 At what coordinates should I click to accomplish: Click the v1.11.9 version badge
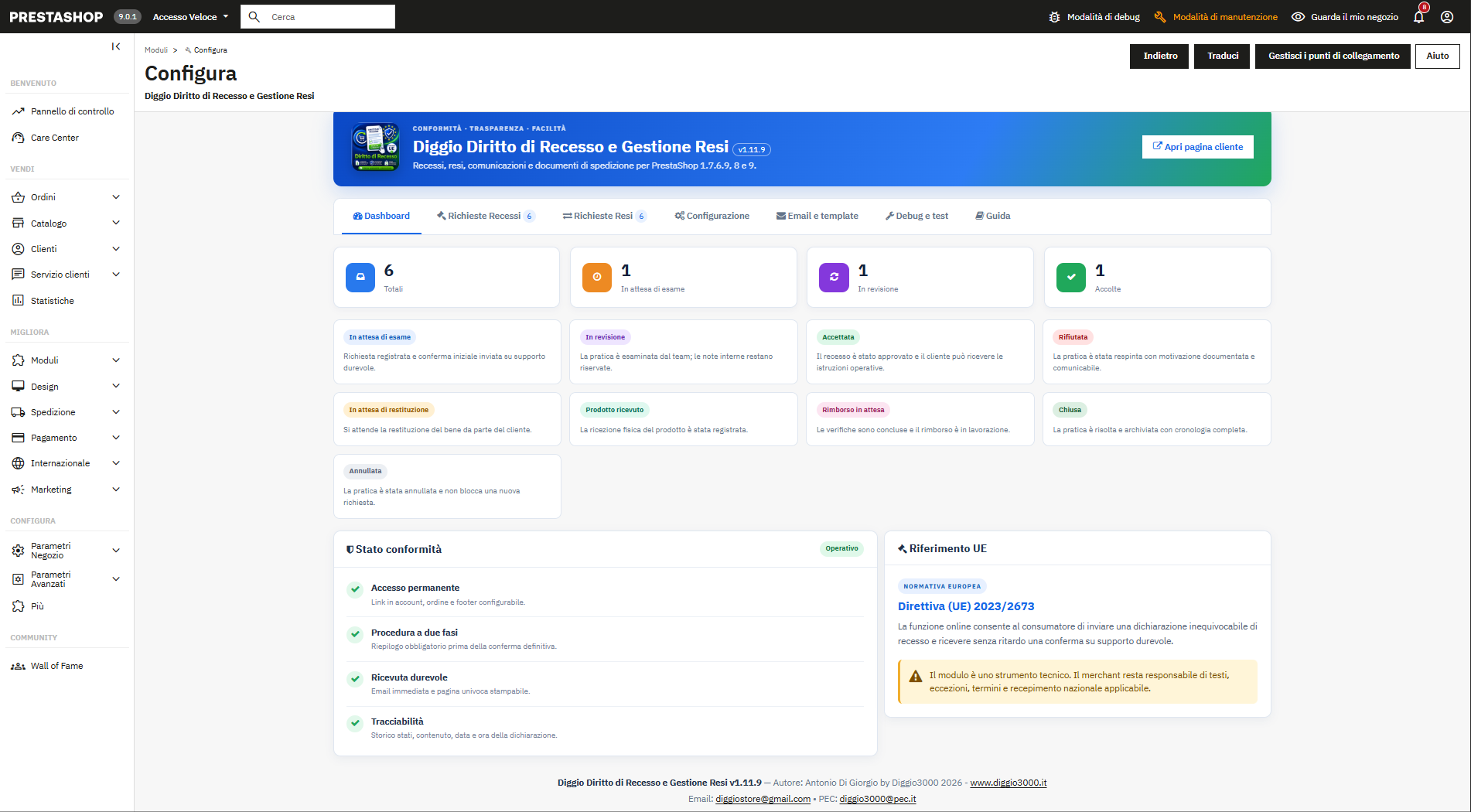tap(752, 150)
